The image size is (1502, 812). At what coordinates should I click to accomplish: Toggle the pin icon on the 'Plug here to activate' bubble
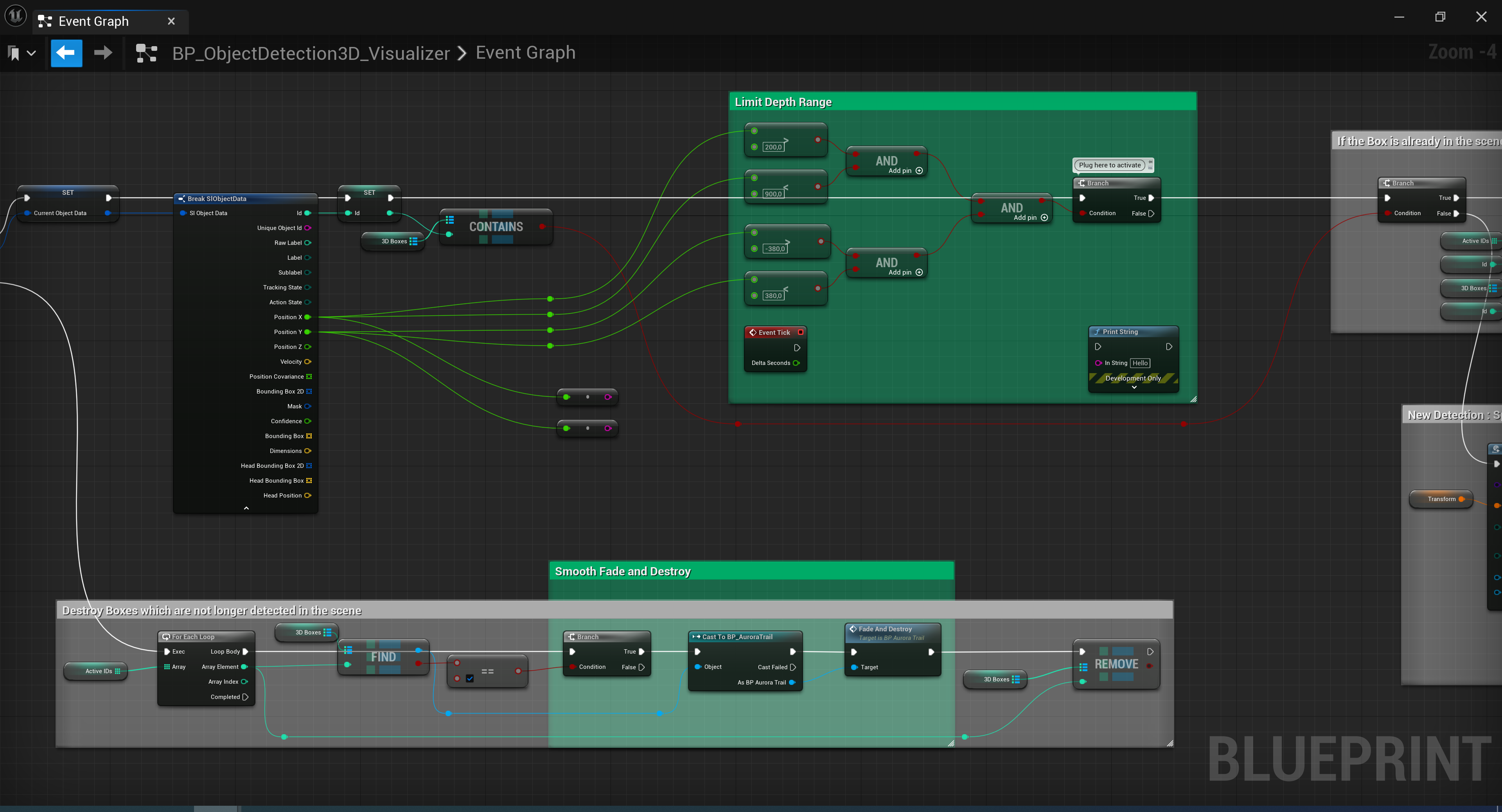[1150, 162]
